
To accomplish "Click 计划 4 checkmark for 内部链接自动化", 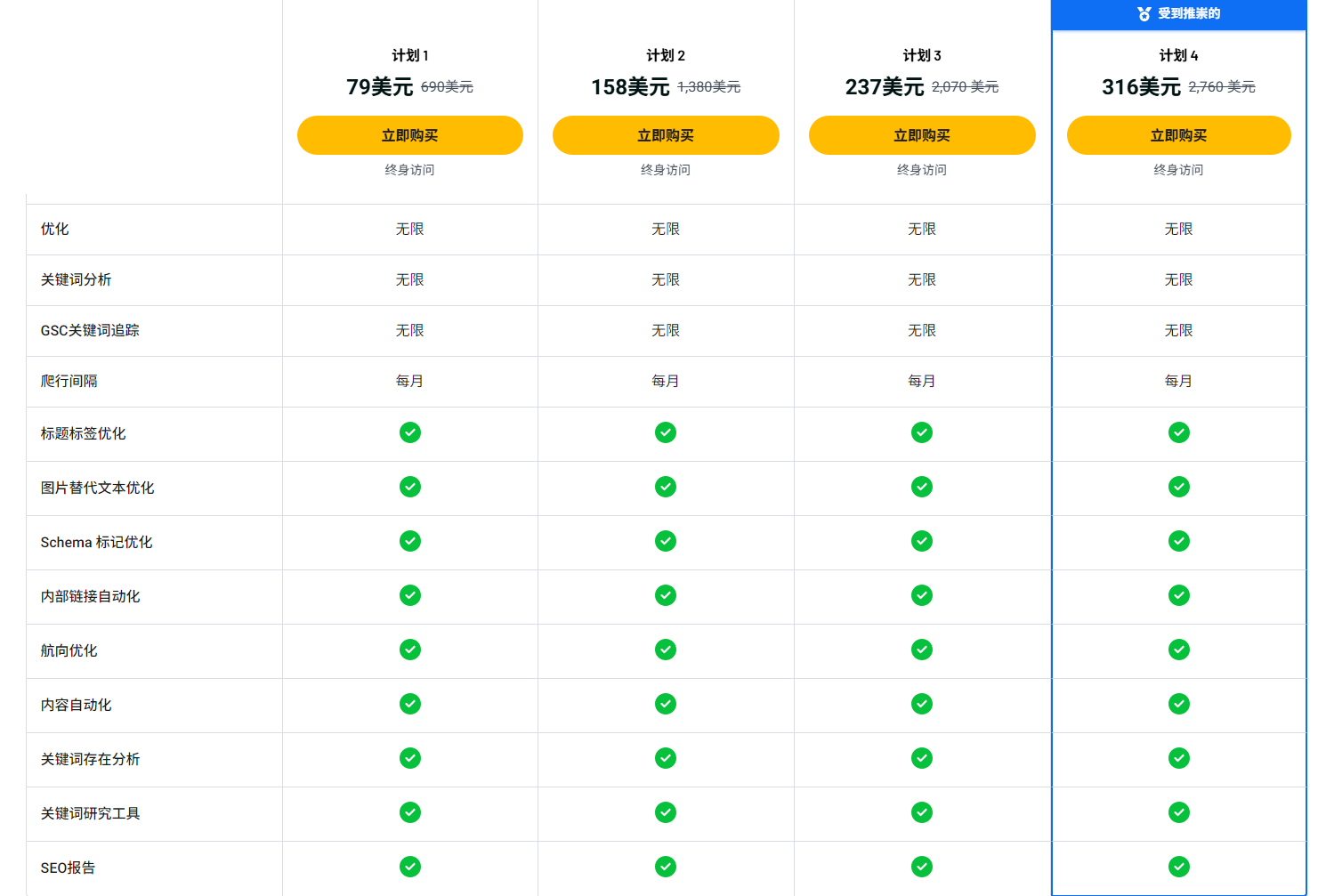I will pyautogui.click(x=1178, y=595).
